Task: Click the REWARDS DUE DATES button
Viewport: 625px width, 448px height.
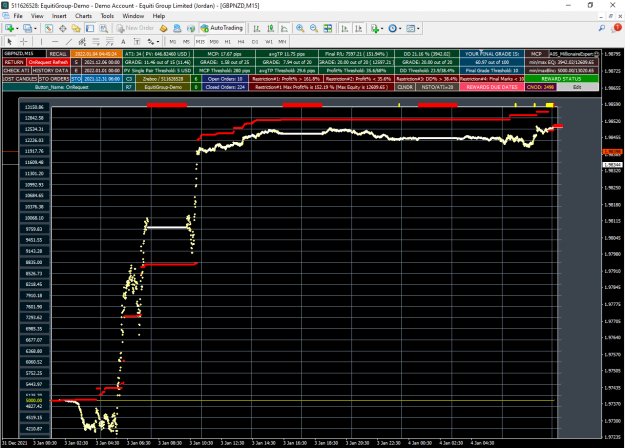Action: [492, 87]
